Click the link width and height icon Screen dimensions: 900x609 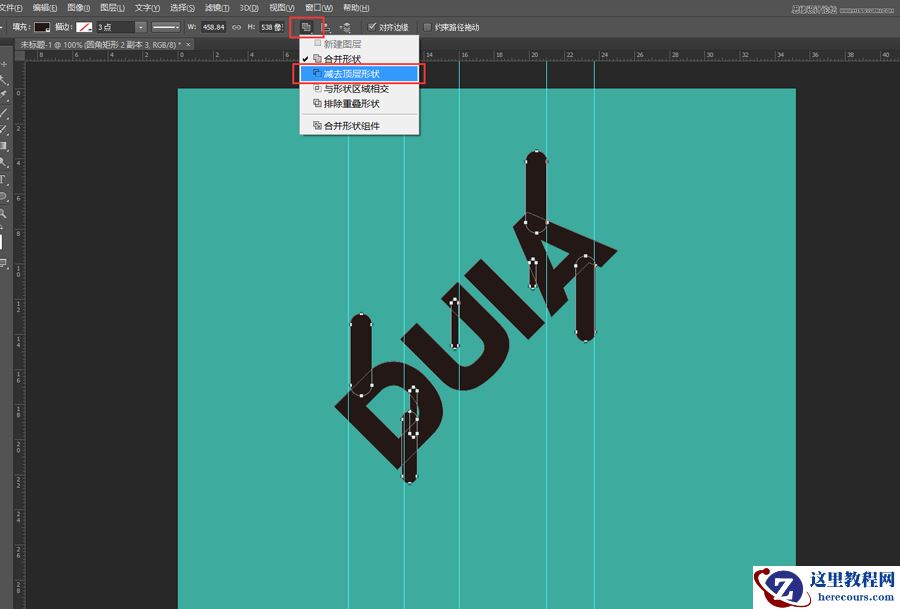click(236, 27)
